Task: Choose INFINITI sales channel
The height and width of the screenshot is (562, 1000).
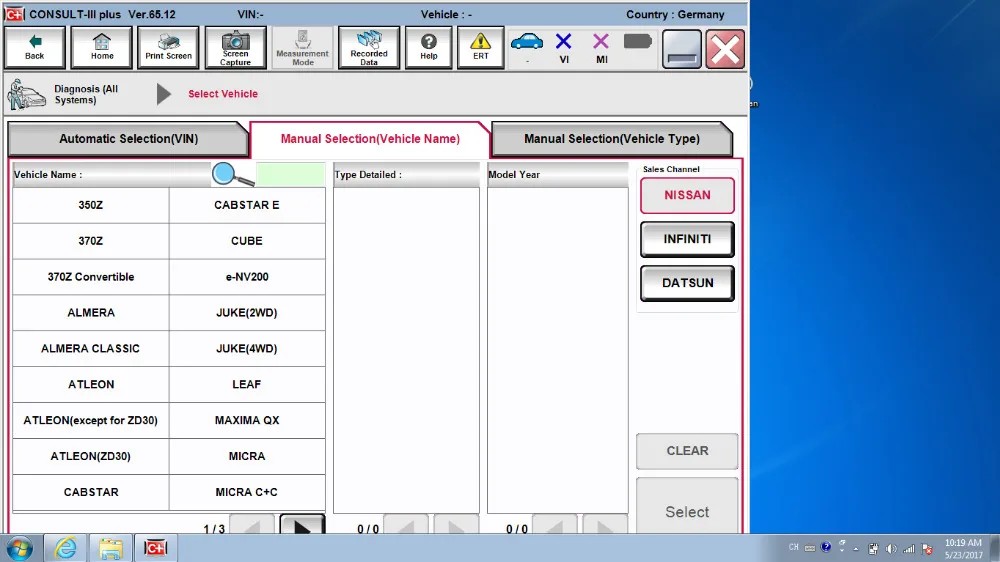Action: (687, 239)
